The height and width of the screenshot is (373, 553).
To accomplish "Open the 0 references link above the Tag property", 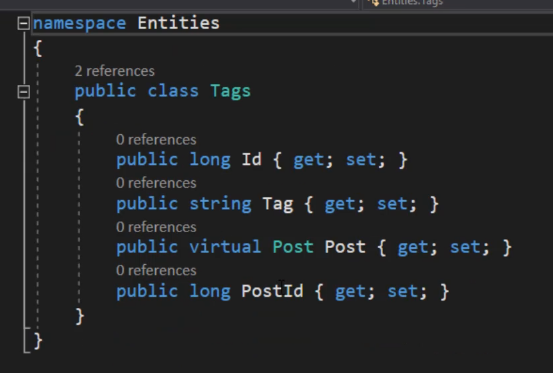I will [156, 183].
